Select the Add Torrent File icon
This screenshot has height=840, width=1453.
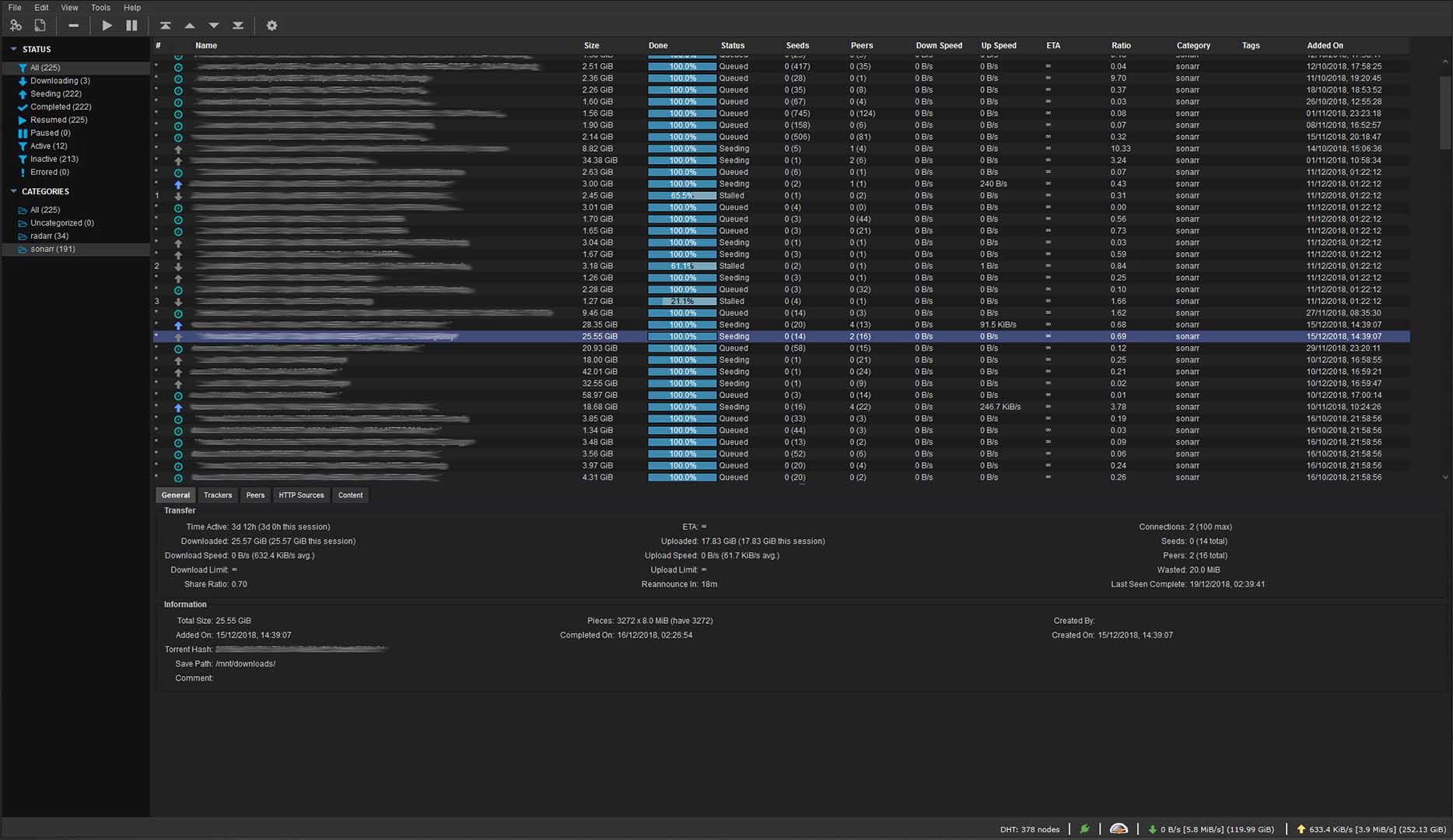[x=40, y=25]
